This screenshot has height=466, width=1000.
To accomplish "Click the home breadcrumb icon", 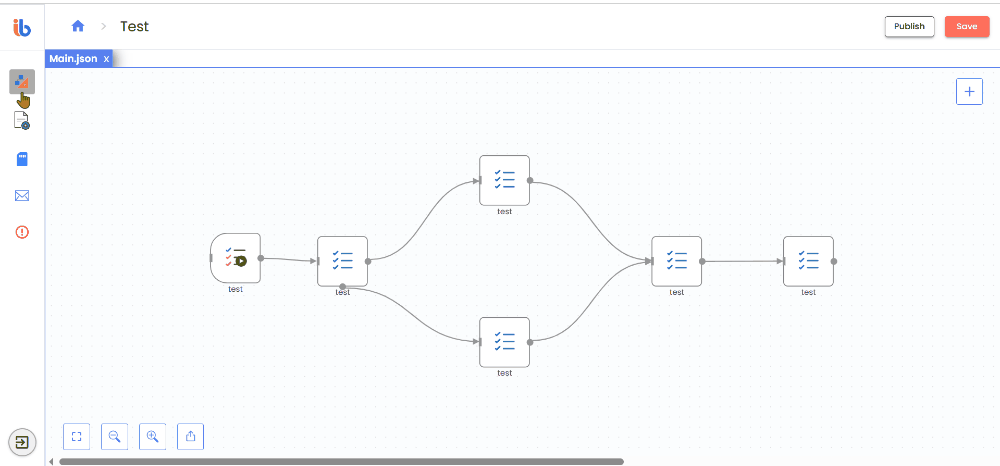I will click(78, 26).
